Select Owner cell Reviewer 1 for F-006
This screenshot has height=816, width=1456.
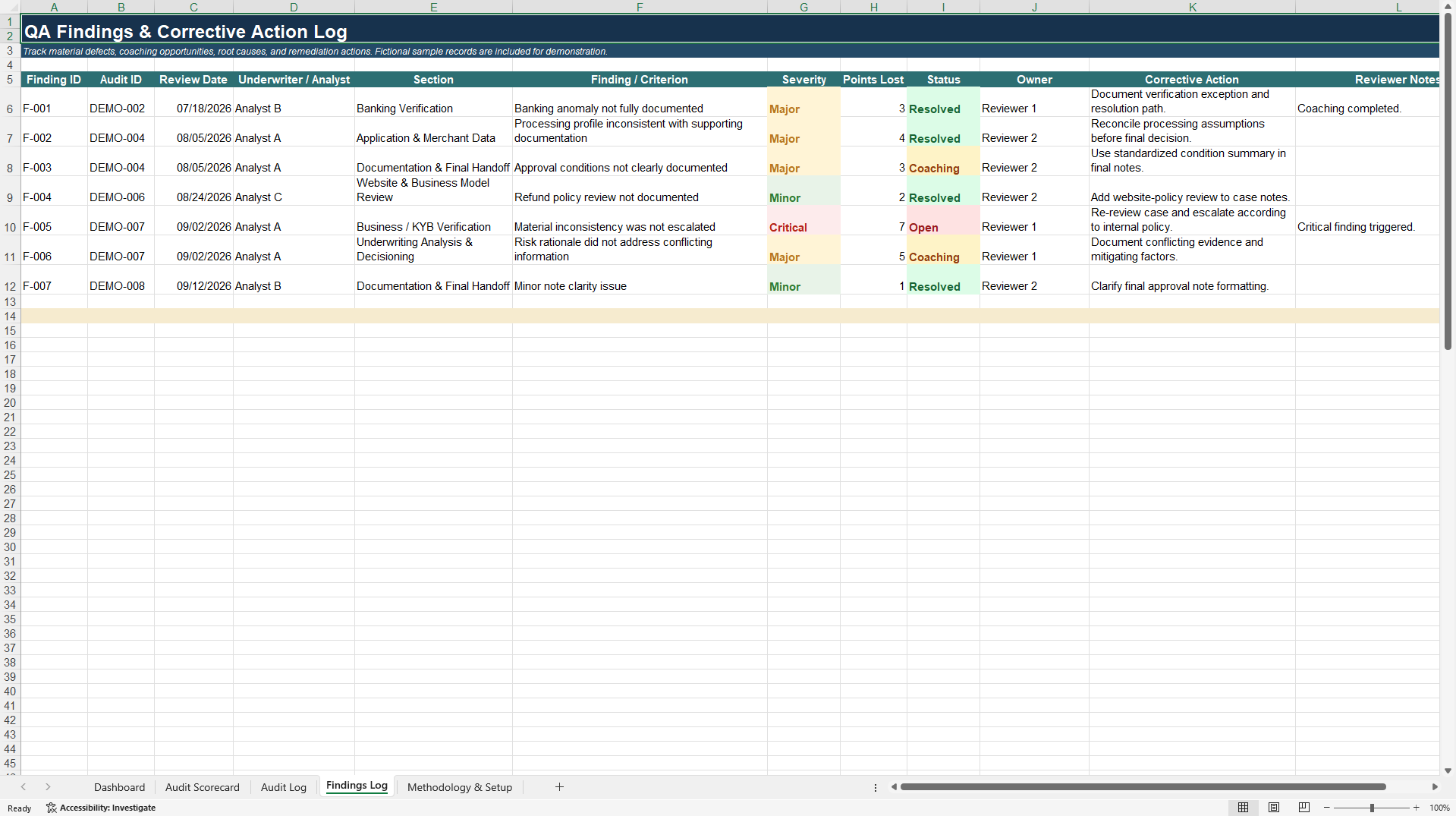point(1034,250)
